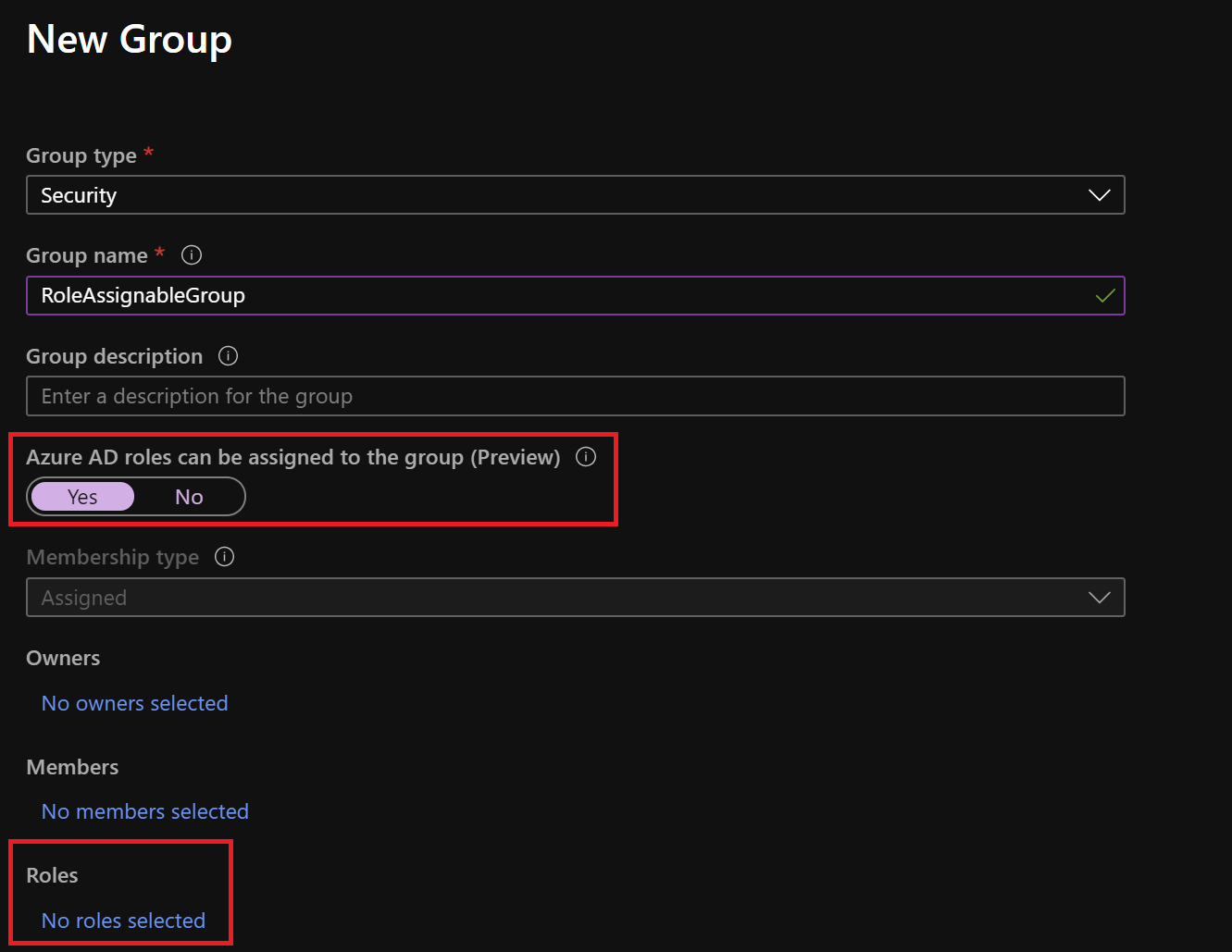The image size is (1232, 952).
Task: Click the info icon beside Membership type
Action: tap(224, 556)
